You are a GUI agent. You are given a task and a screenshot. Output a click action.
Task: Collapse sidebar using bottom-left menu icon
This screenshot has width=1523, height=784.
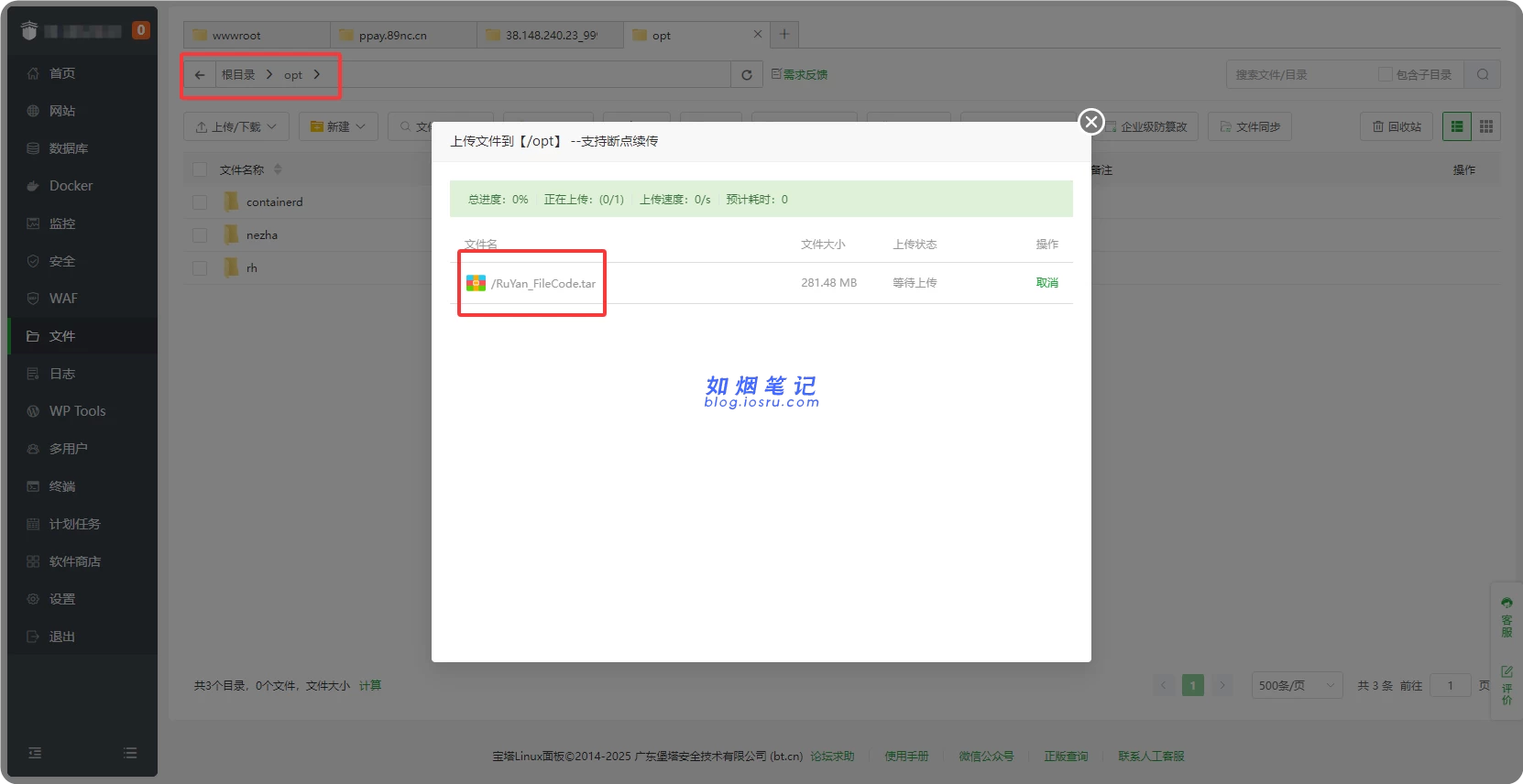[x=35, y=753]
